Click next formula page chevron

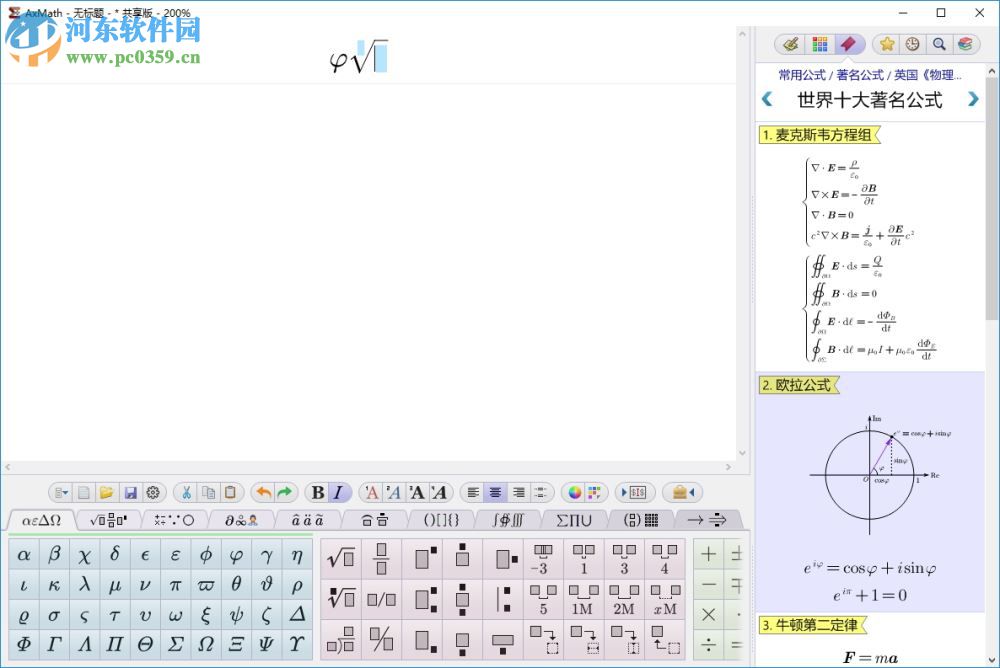click(x=972, y=99)
